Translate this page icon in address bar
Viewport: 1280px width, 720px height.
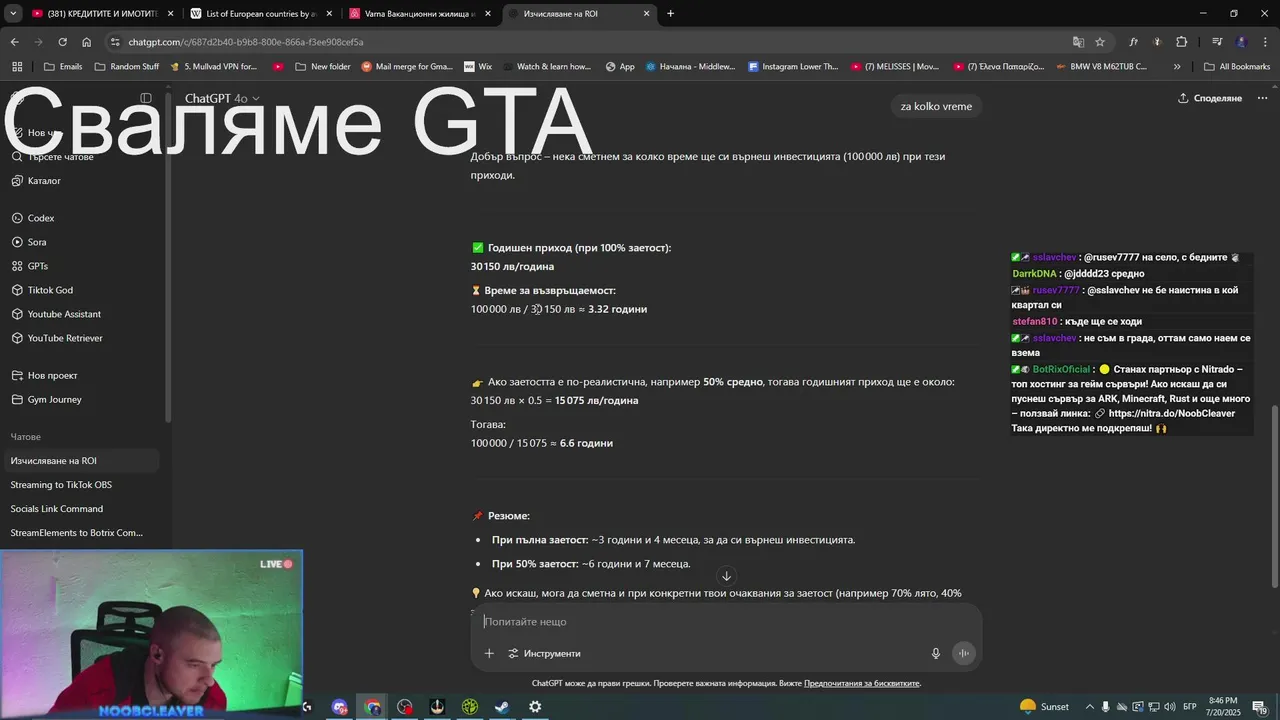coord(1078,42)
